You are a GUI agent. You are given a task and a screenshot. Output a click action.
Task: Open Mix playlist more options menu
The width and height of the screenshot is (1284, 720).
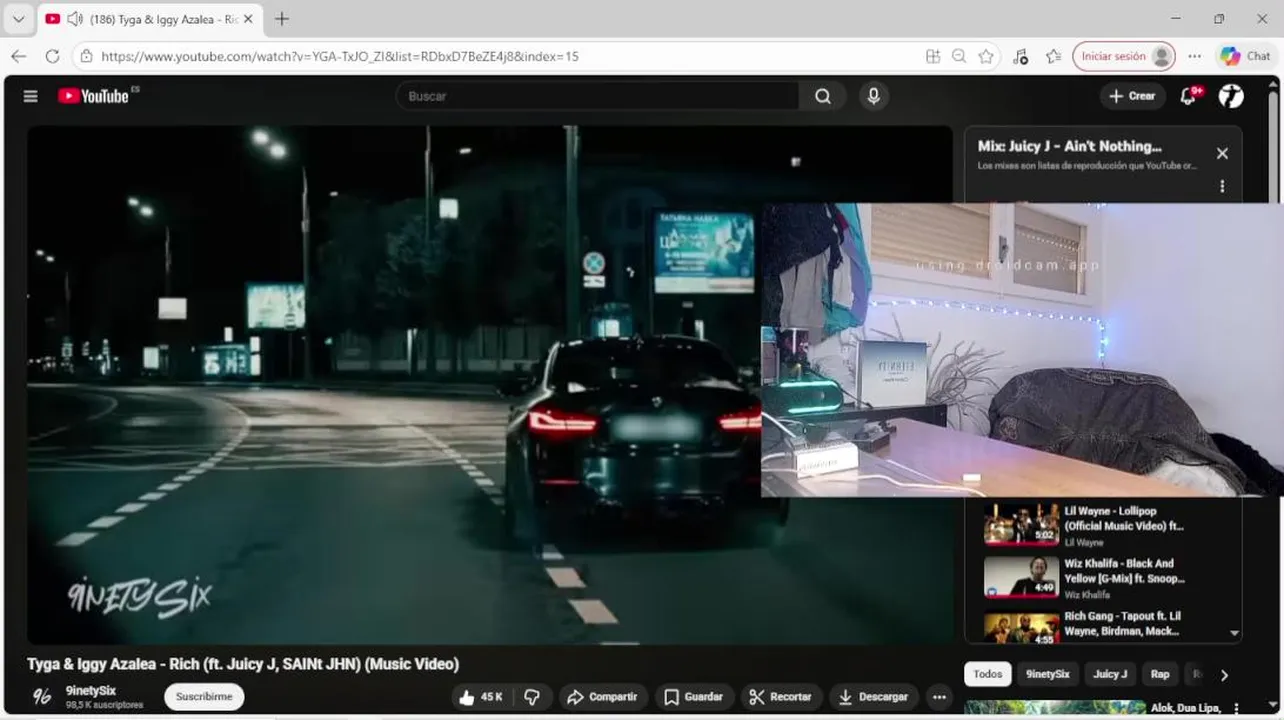(x=1222, y=186)
